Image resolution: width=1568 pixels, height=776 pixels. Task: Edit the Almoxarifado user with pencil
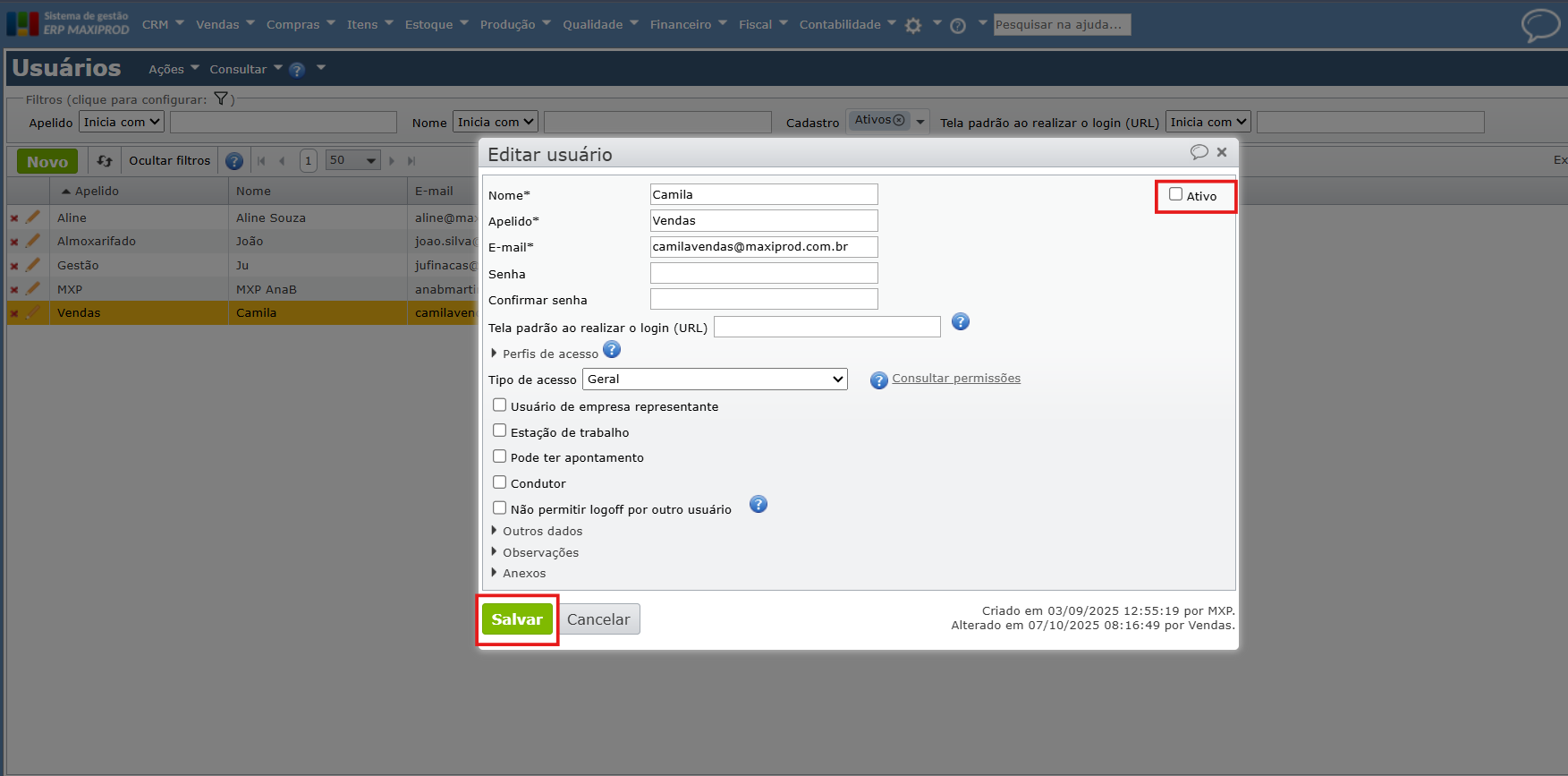(33, 240)
